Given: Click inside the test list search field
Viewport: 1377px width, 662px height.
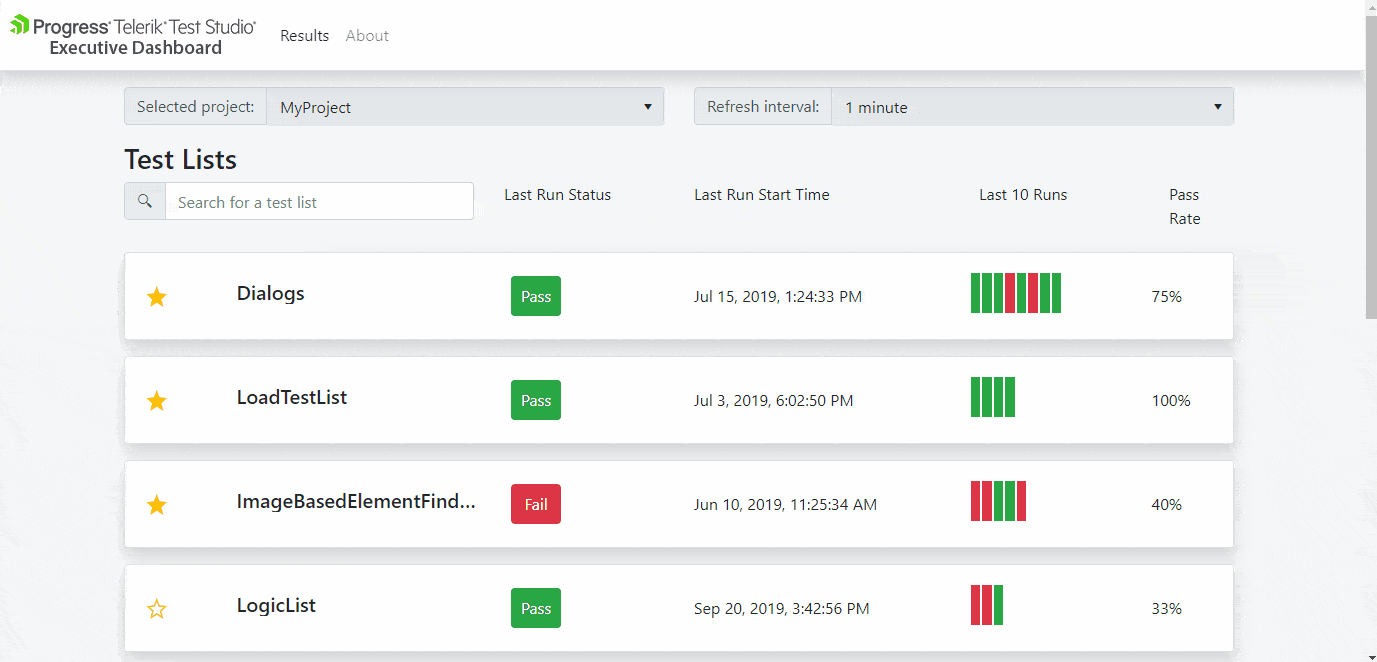Looking at the screenshot, I should click(319, 201).
